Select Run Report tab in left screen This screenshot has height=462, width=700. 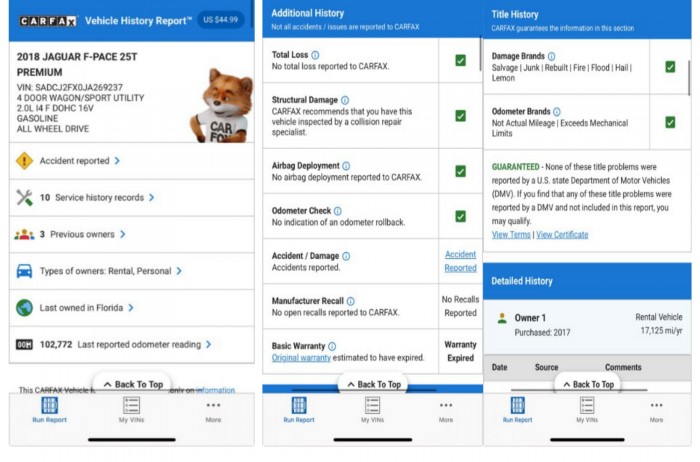click(x=50, y=410)
